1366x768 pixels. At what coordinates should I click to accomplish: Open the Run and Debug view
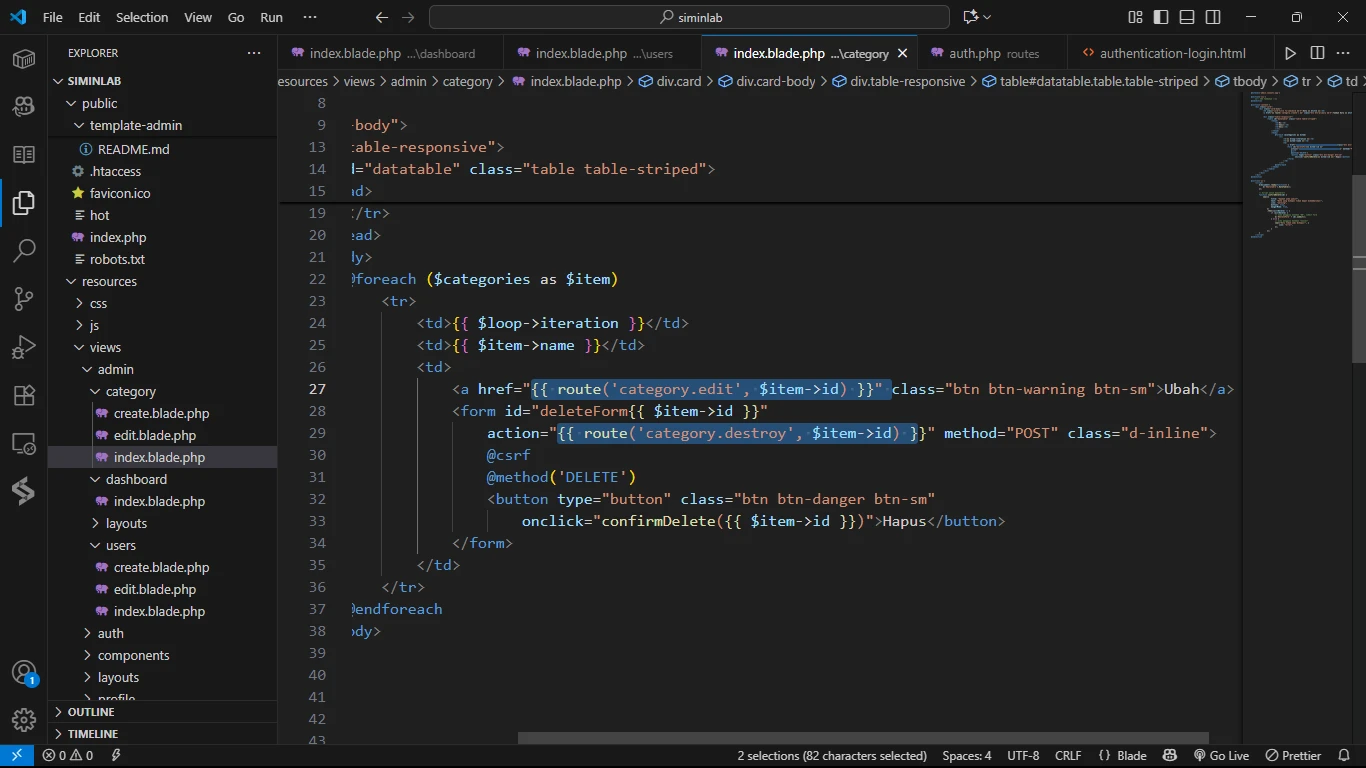click(x=24, y=347)
